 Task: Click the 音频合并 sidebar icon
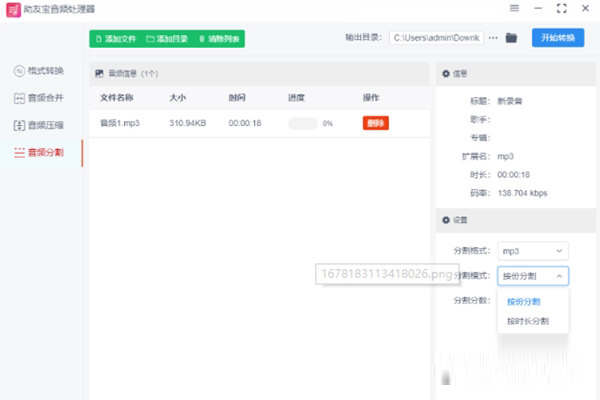[19, 98]
